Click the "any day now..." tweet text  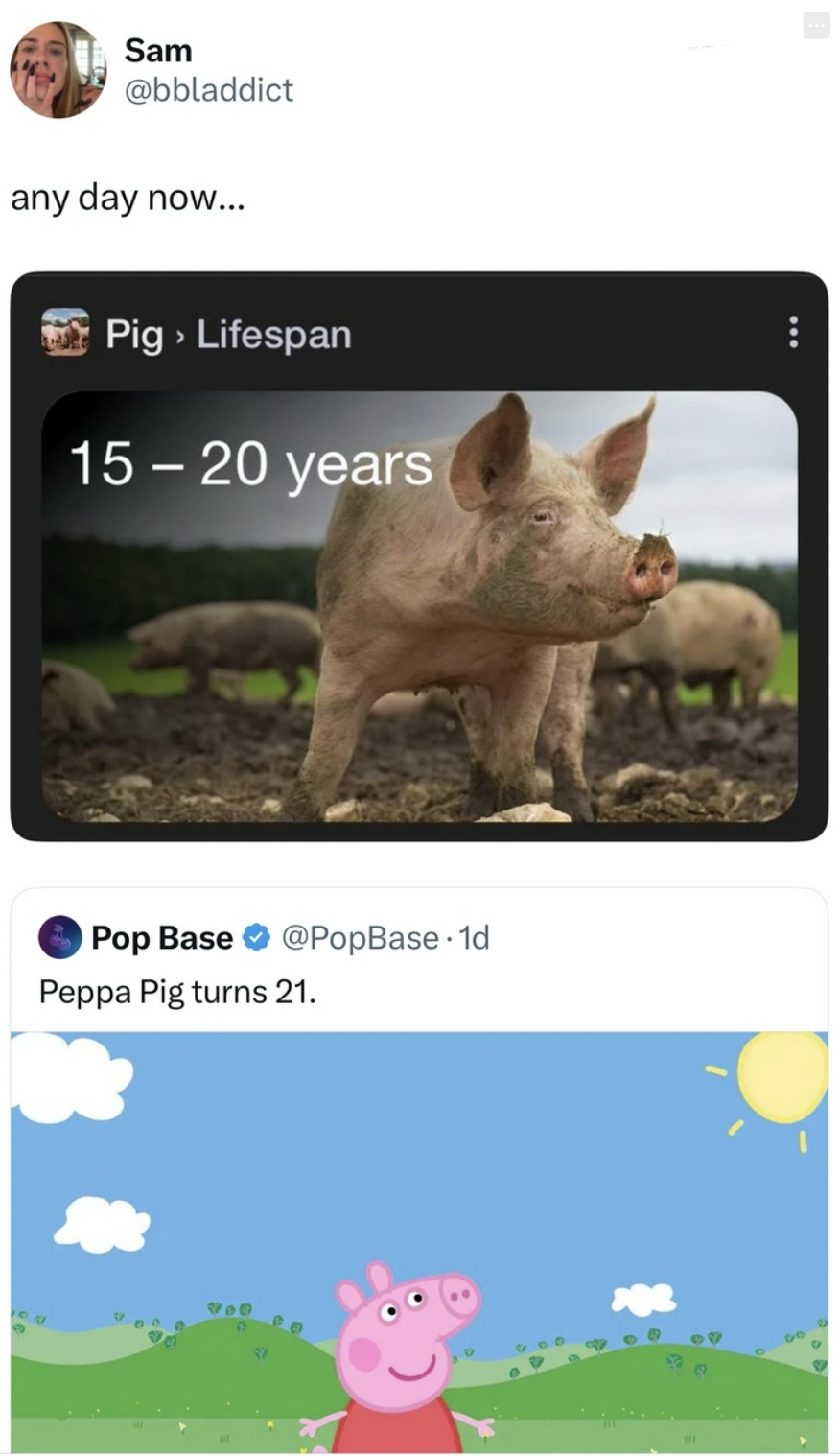(x=128, y=198)
